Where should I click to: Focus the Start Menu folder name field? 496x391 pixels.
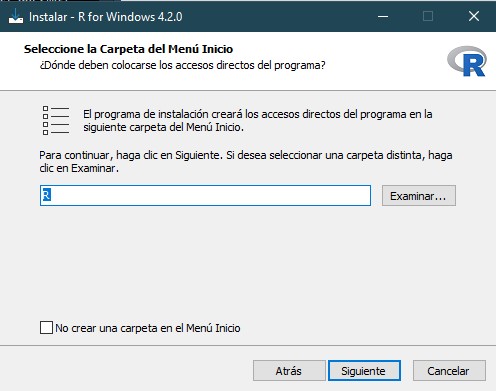(205, 195)
